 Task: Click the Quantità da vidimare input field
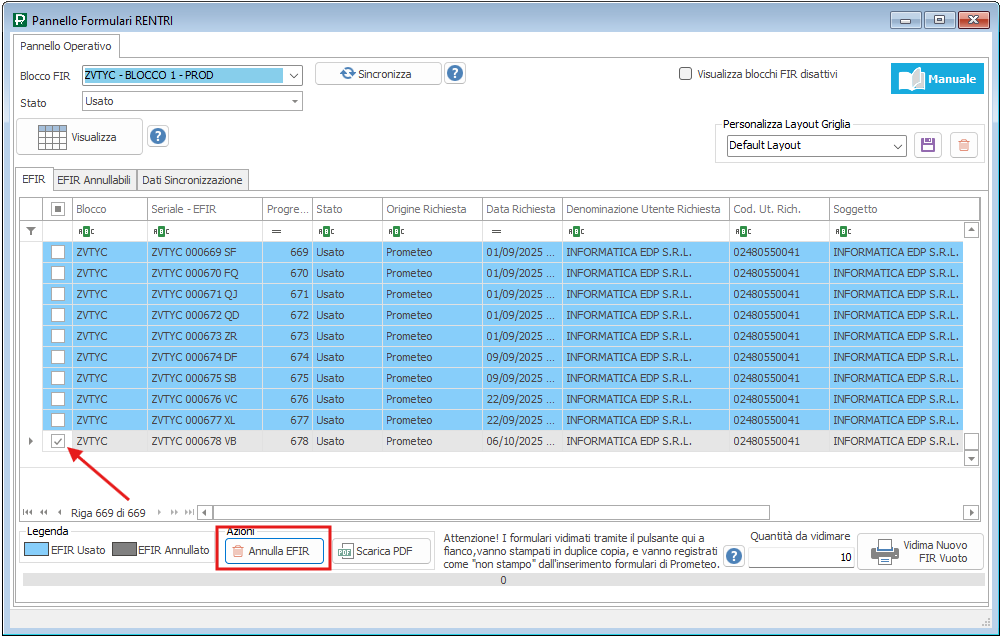[x=800, y=557]
